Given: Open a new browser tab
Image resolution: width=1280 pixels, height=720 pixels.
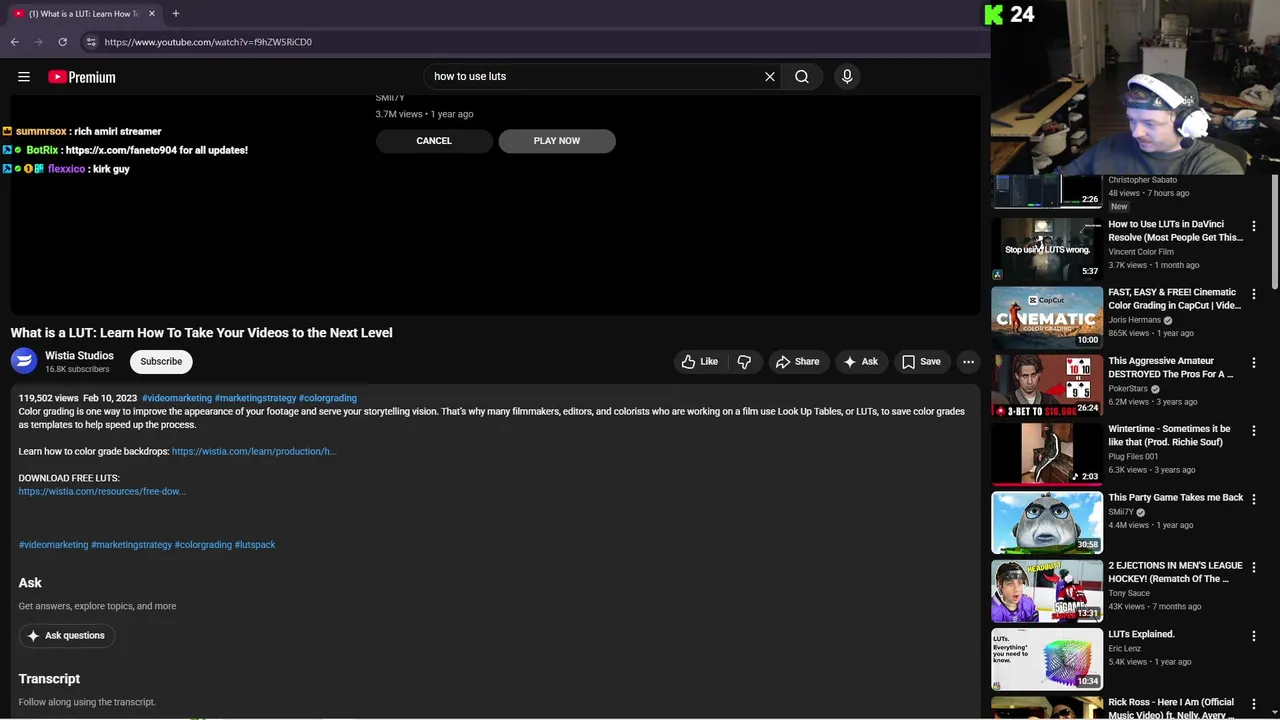Looking at the screenshot, I should pos(175,13).
